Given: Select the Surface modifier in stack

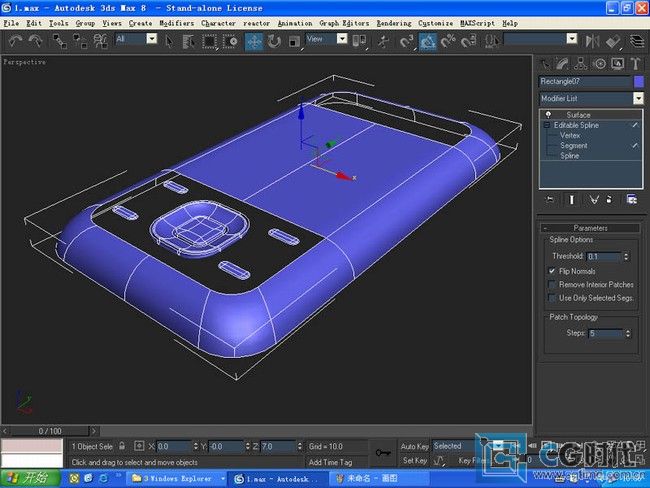Looking at the screenshot, I should (578, 115).
